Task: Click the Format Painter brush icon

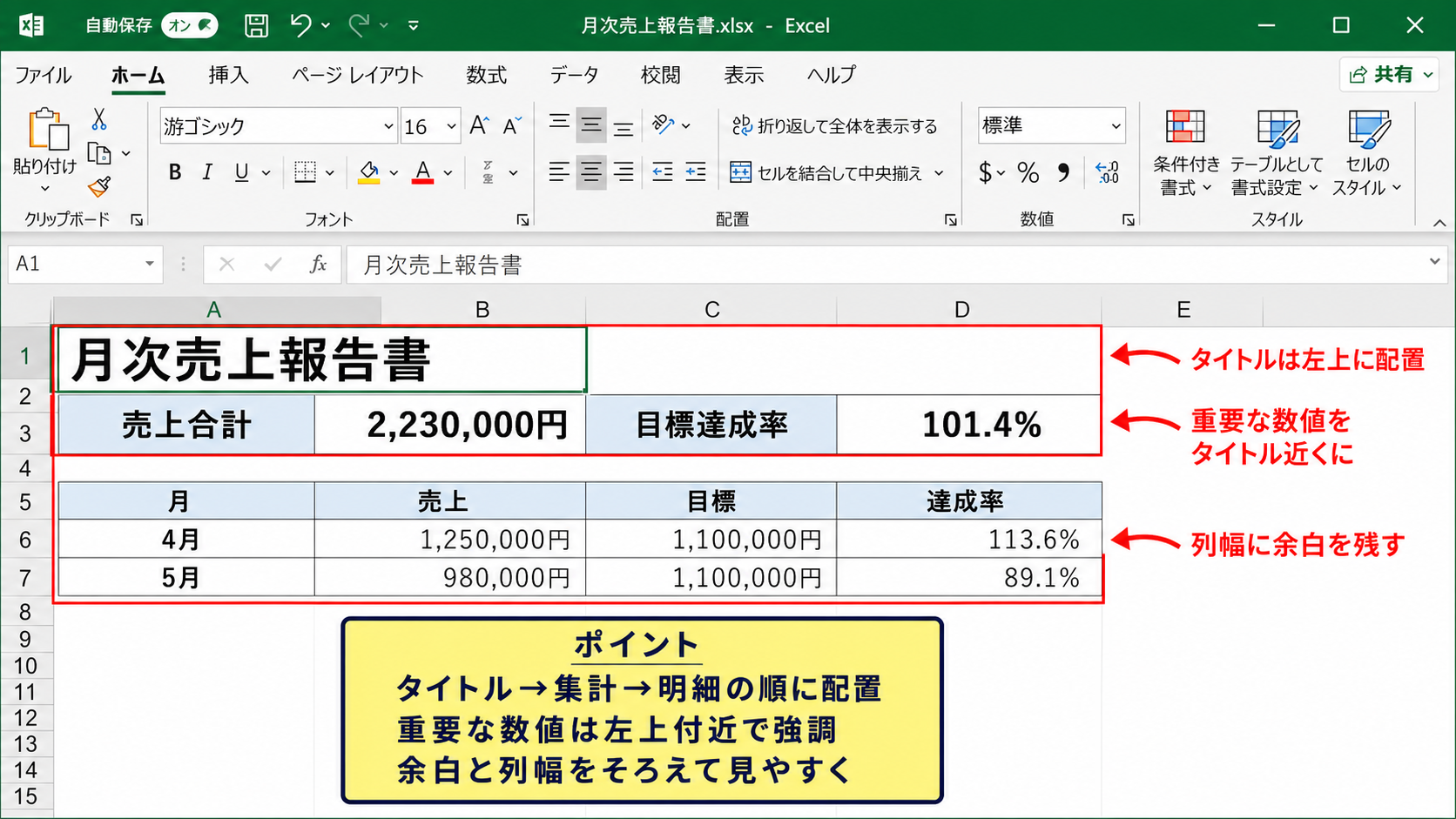Action: (99, 186)
